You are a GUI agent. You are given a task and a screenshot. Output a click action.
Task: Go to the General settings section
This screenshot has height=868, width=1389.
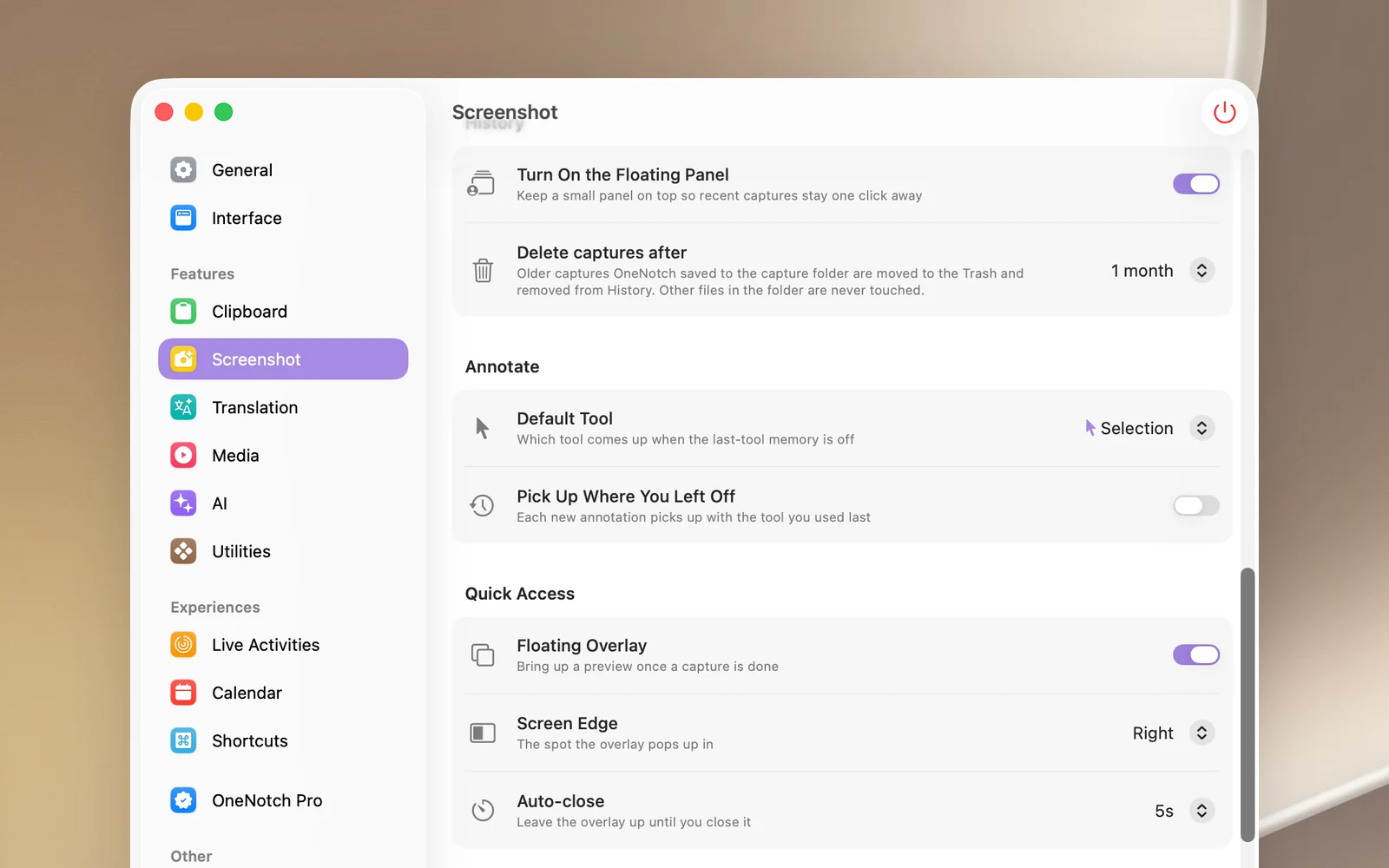pyautogui.click(x=283, y=170)
